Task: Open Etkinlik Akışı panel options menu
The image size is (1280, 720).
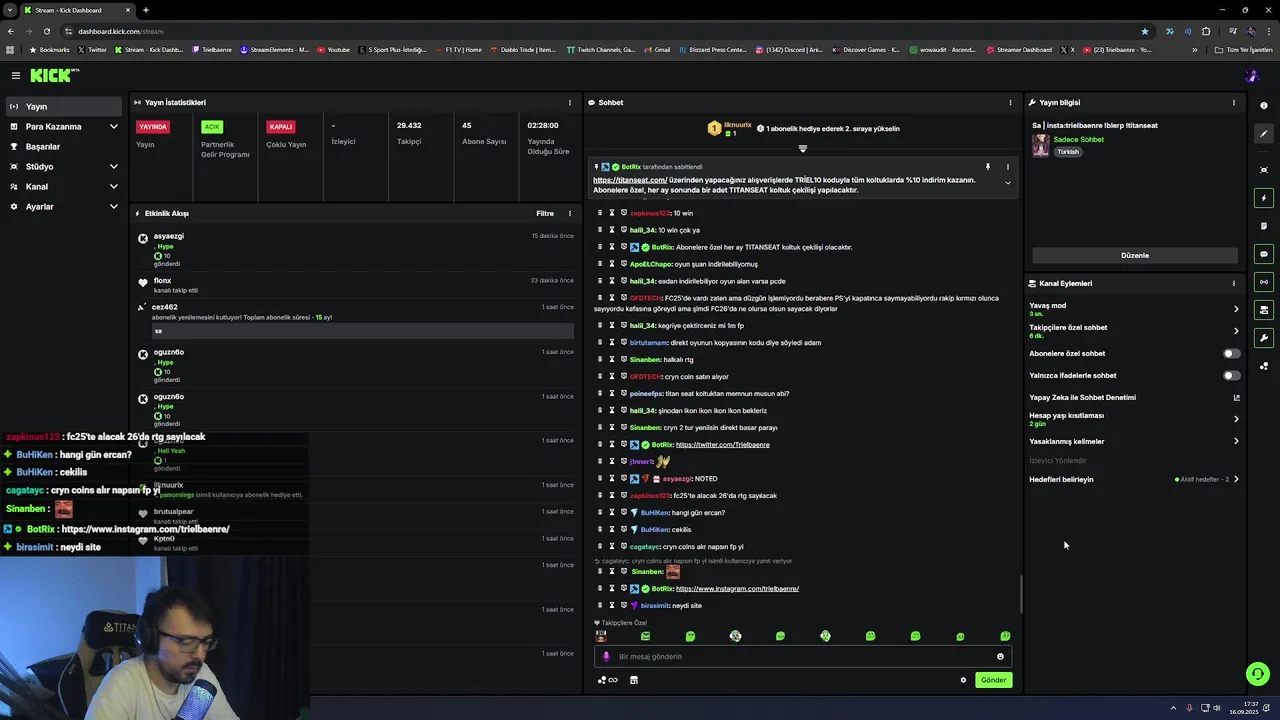Action: tap(570, 213)
